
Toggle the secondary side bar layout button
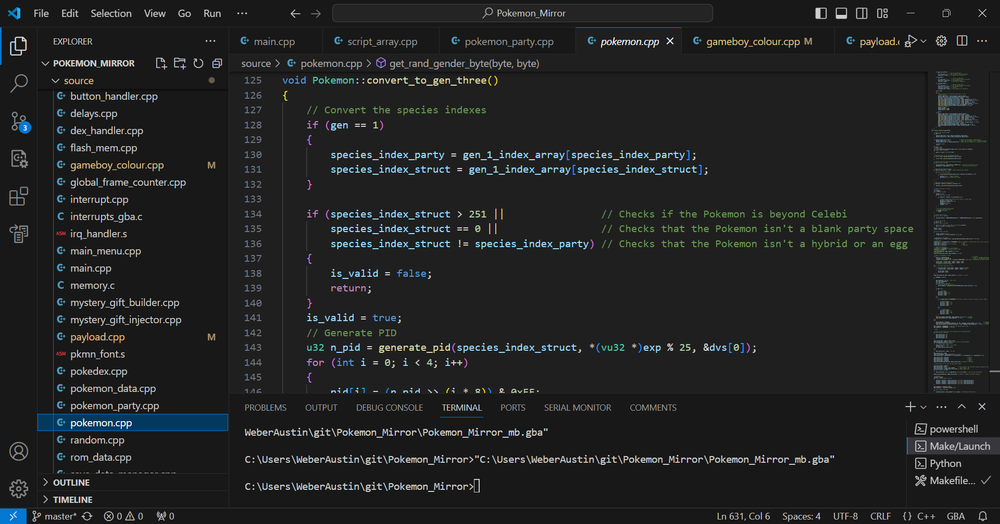[x=862, y=13]
